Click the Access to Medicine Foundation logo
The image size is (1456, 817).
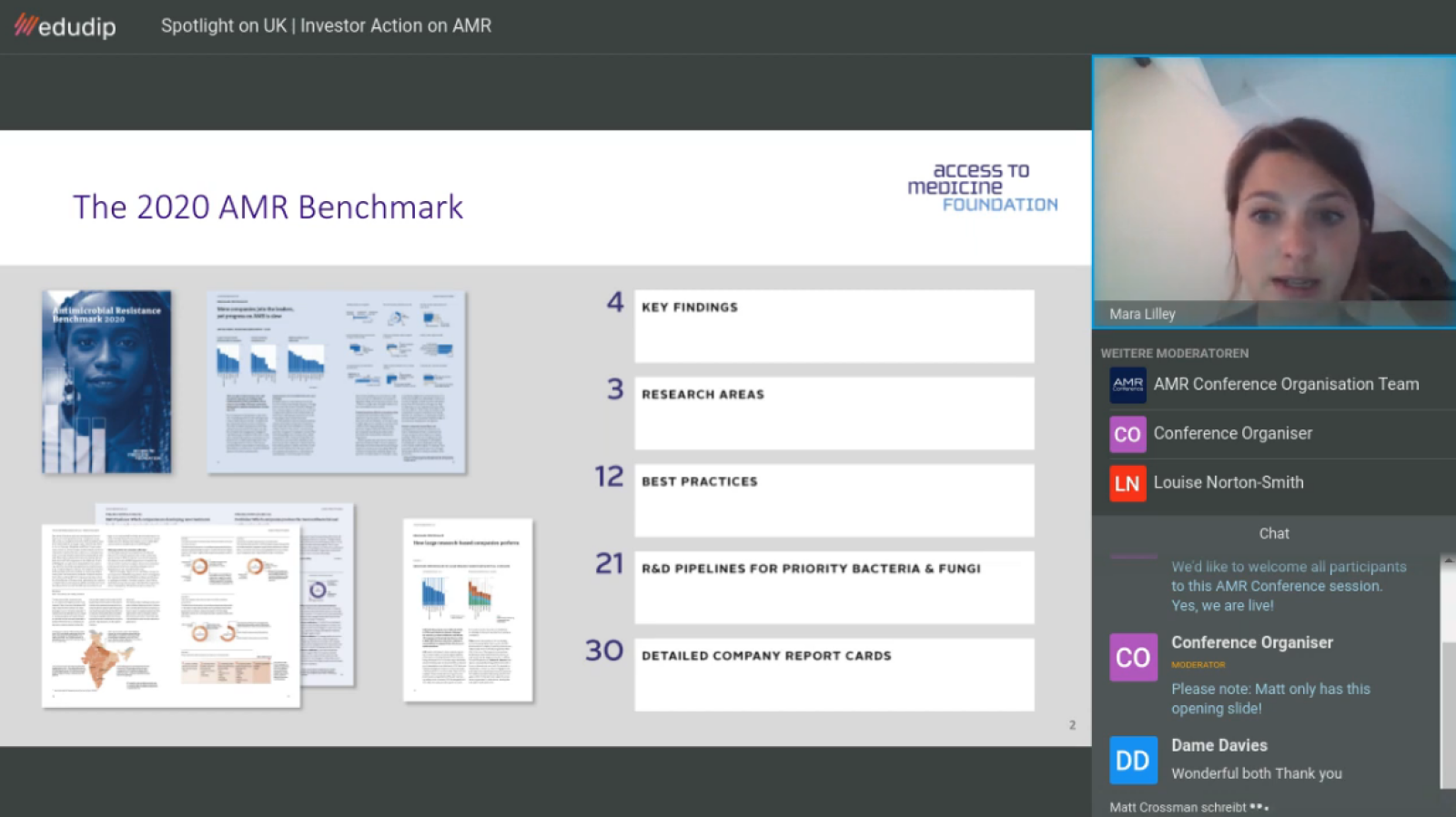tap(983, 187)
